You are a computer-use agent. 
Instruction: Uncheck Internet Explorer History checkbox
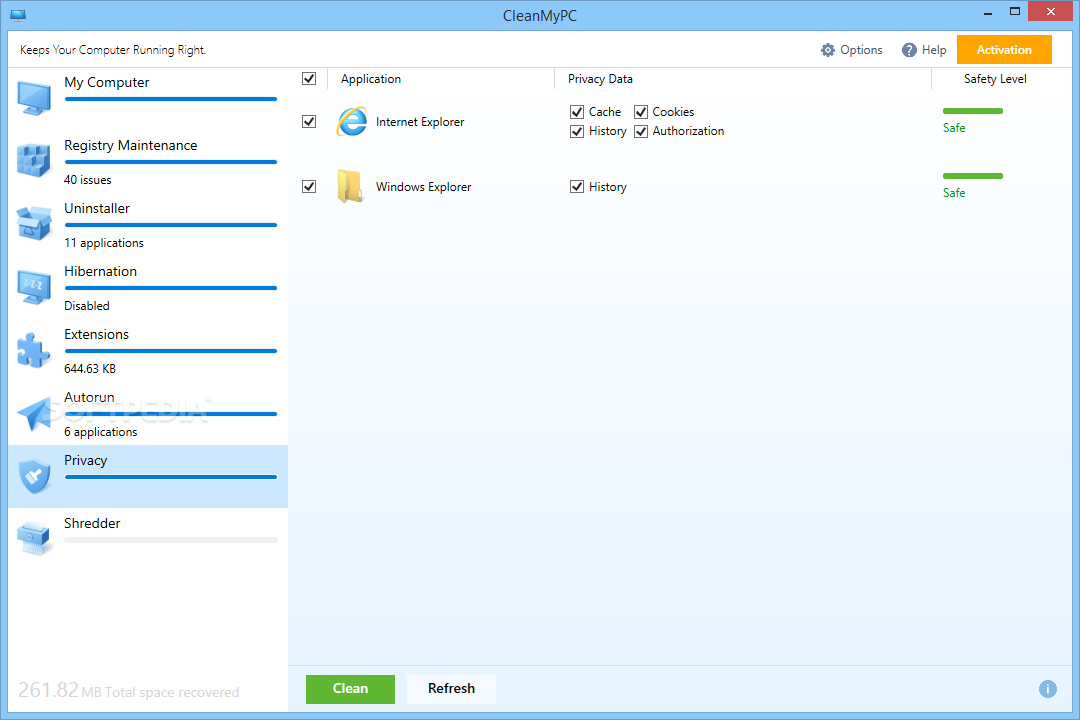click(x=577, y=131)
